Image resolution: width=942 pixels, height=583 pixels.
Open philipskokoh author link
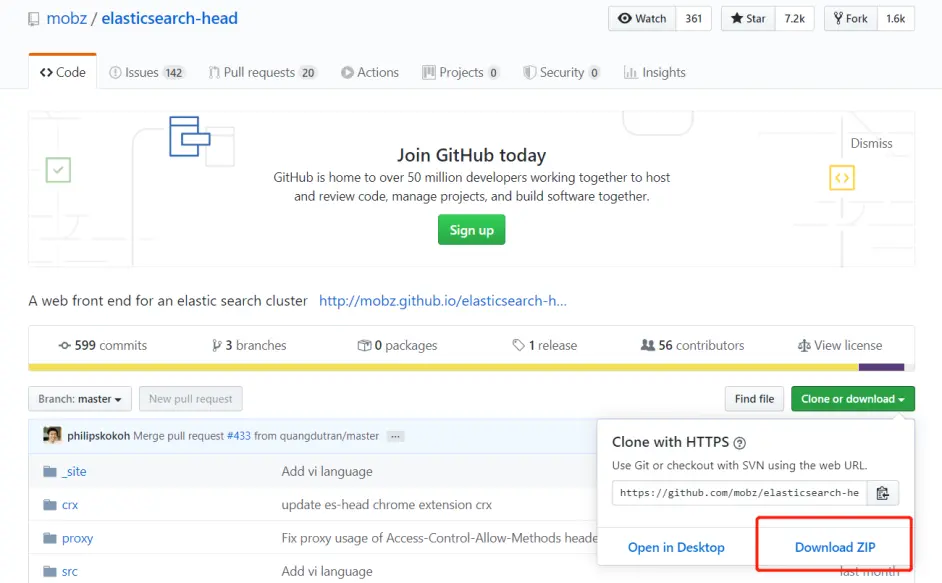point(99,436)
